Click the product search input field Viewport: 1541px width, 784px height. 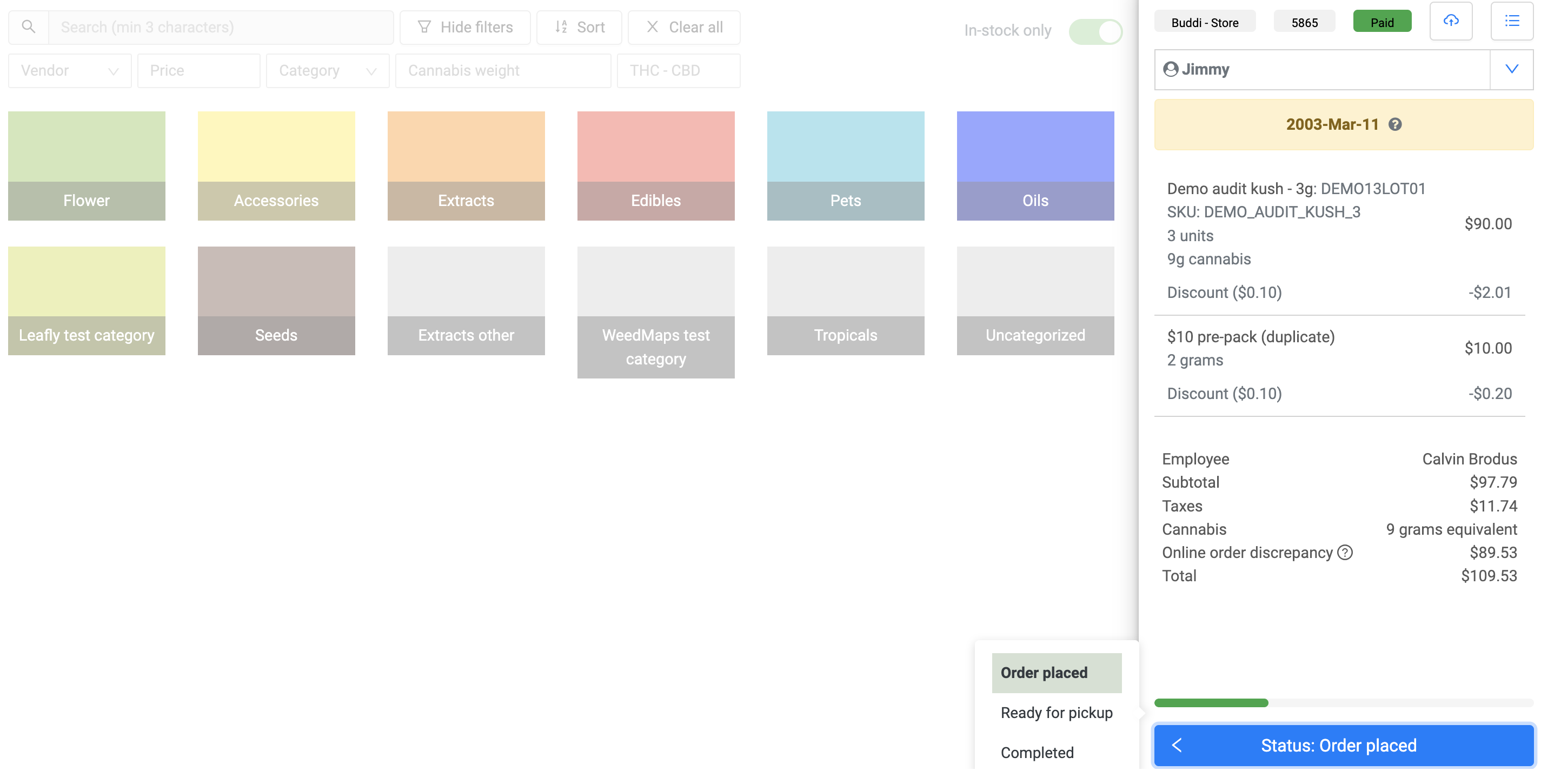220,27
